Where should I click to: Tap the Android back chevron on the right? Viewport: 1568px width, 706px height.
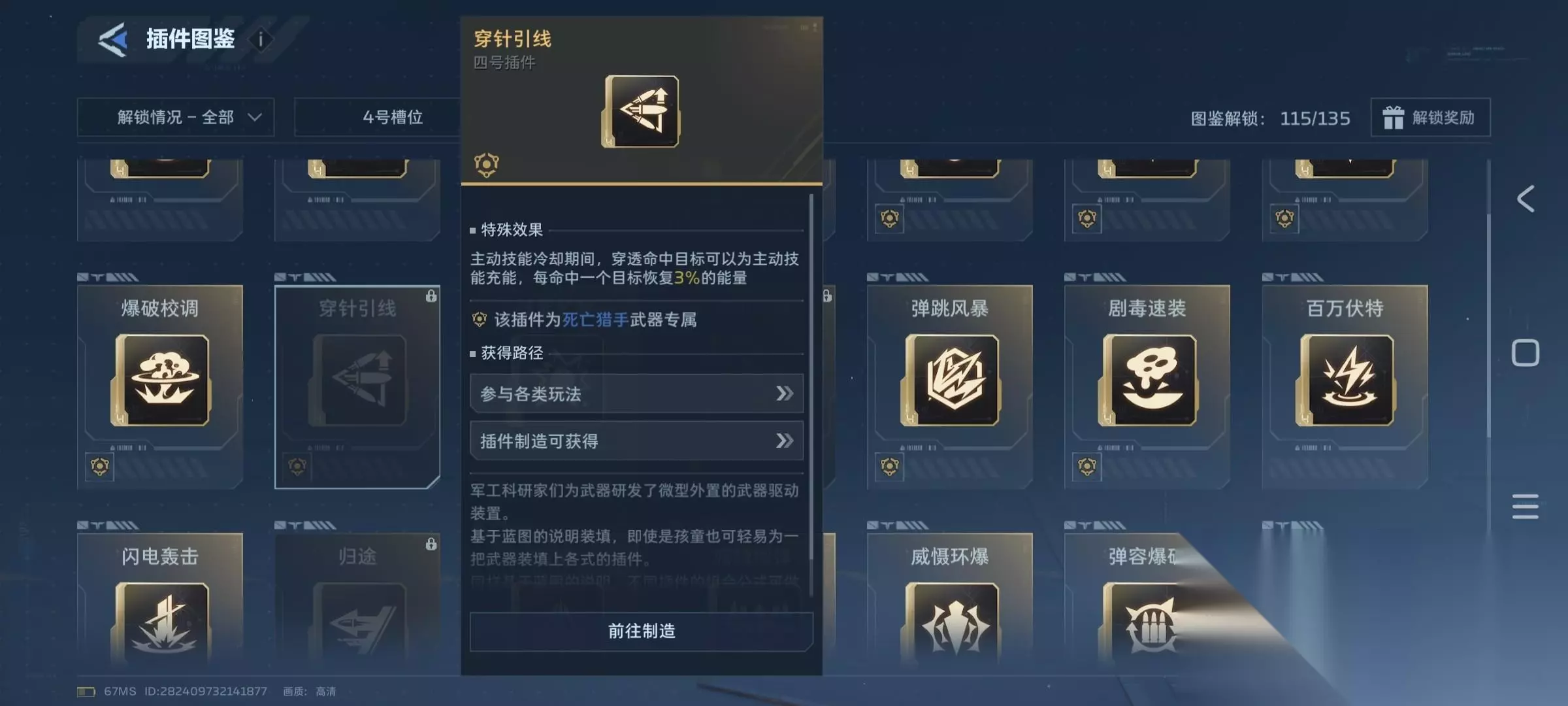click(x=1526, y=199)
